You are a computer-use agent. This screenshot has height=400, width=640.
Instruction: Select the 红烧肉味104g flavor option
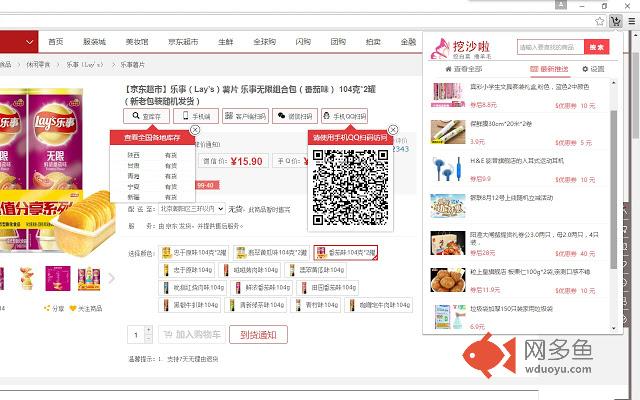pos(193,288)
